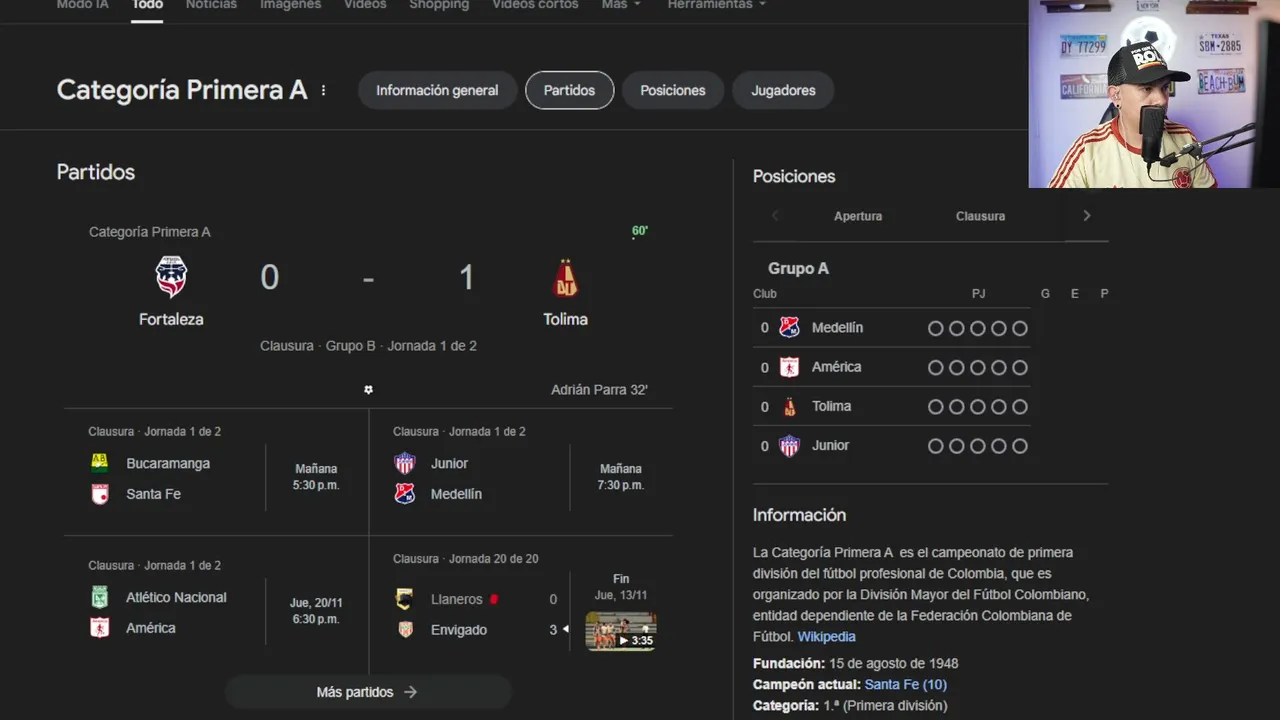Click the goal ball icon under the score
This screenshot has width=1280, height=720.
pyautogui.click(x=368, y=390)
